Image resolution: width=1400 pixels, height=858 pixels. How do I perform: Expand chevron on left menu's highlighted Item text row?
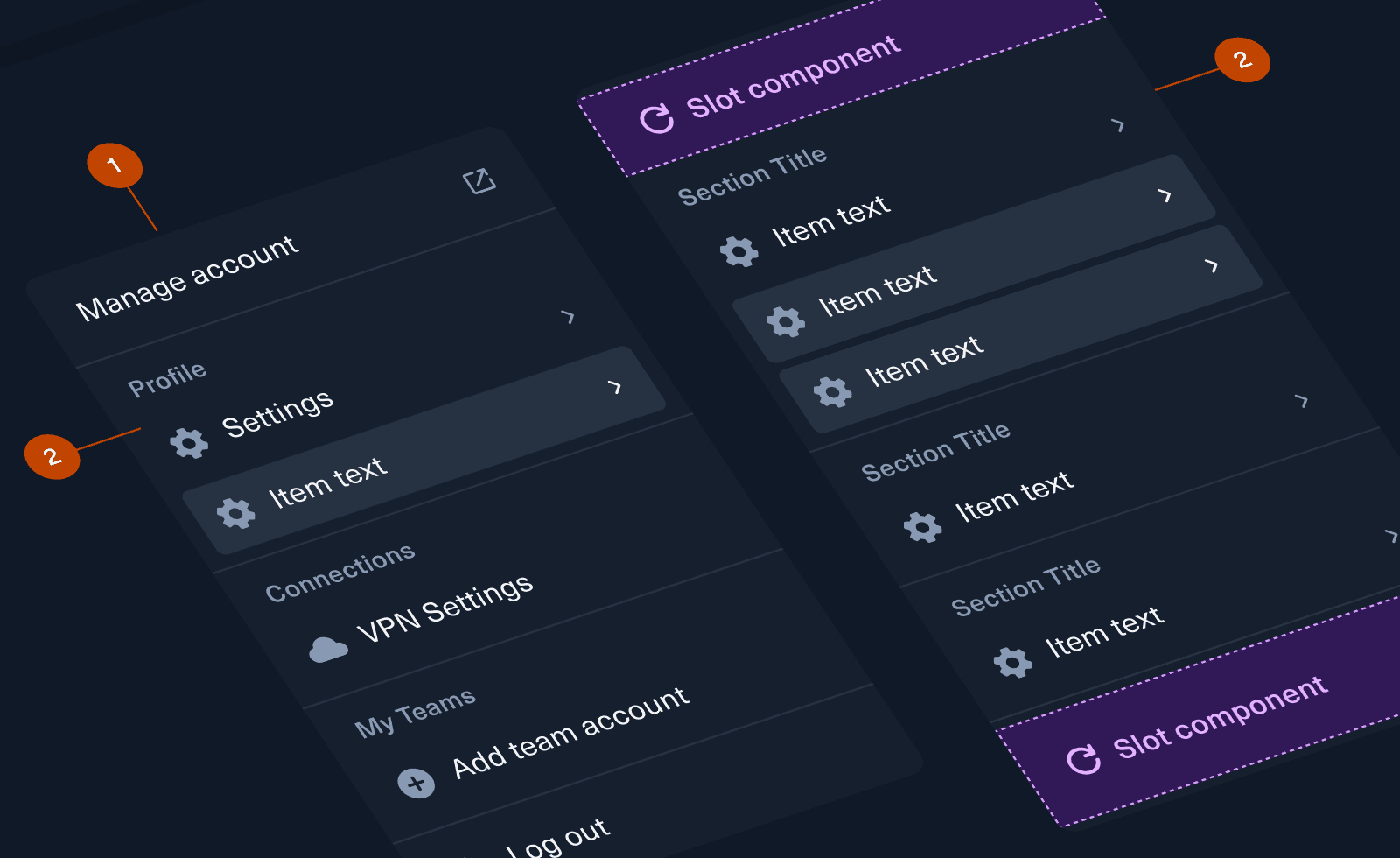[615, 386]
